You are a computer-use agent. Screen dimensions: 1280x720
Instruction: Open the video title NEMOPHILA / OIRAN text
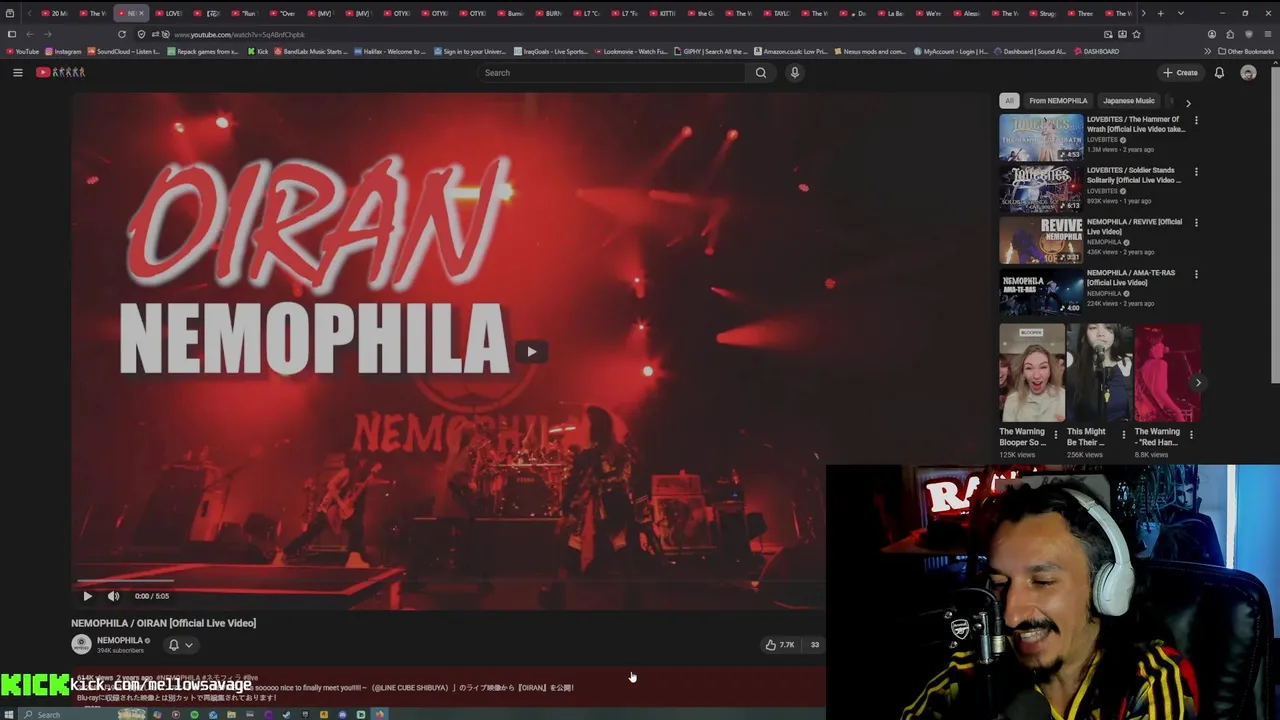[163, 623]
